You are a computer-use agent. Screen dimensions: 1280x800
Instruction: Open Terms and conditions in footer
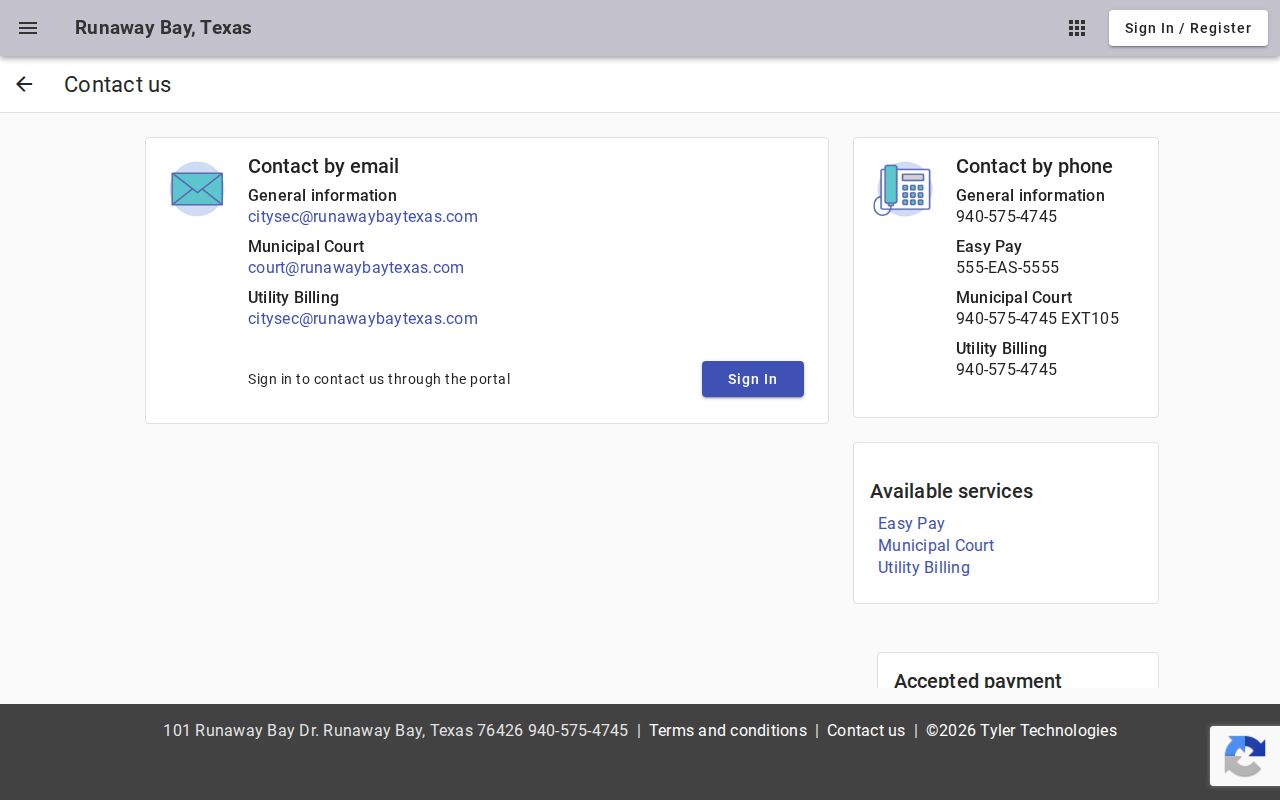pyautogui.click(x=728, y=730)
